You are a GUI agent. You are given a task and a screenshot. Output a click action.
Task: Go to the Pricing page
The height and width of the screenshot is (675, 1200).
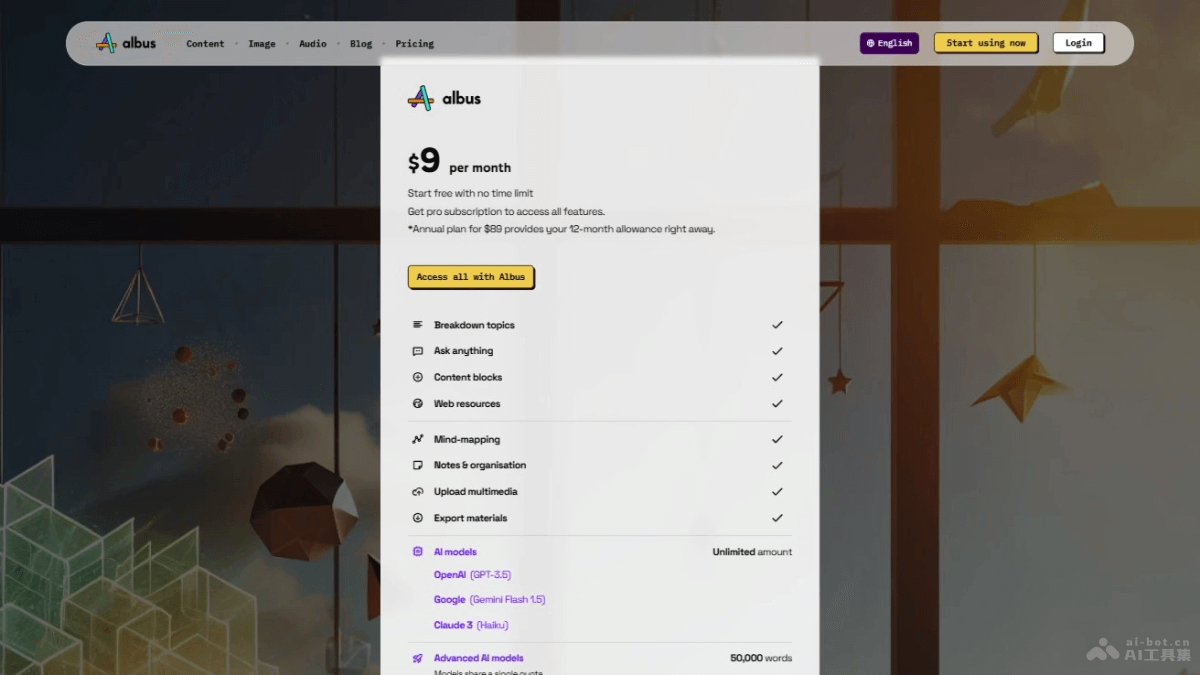click(x=414, y=44)
